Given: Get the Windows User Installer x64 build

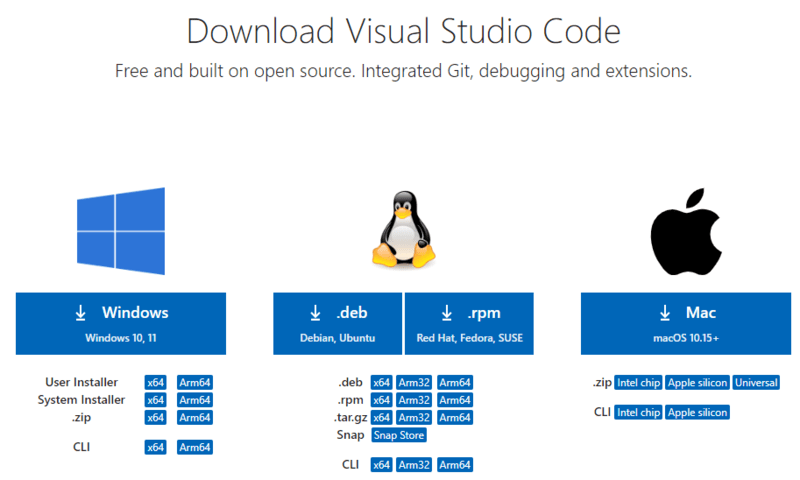Looking at the screenshot, I should [x=155, y=383].
